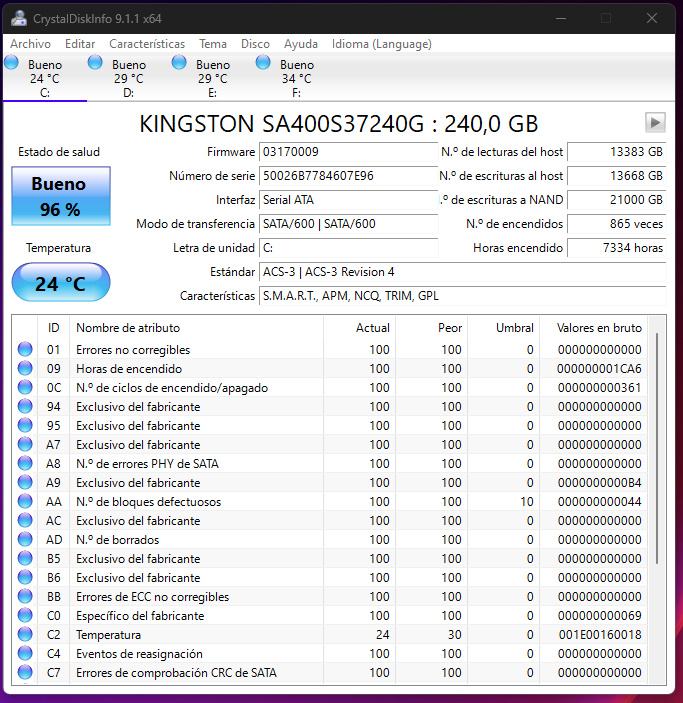Click the CrystalDiskInfo app icon in title bar
Viewport: 683px width, 703px height.
pyautogui.click(x=19, y=18)
